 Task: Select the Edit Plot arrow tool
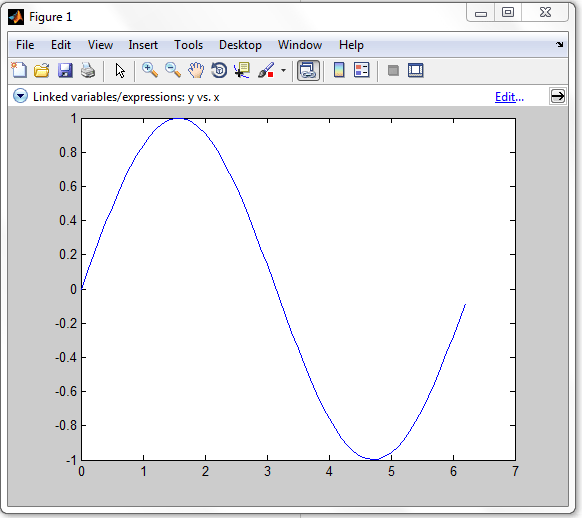[x=120, y=70]
